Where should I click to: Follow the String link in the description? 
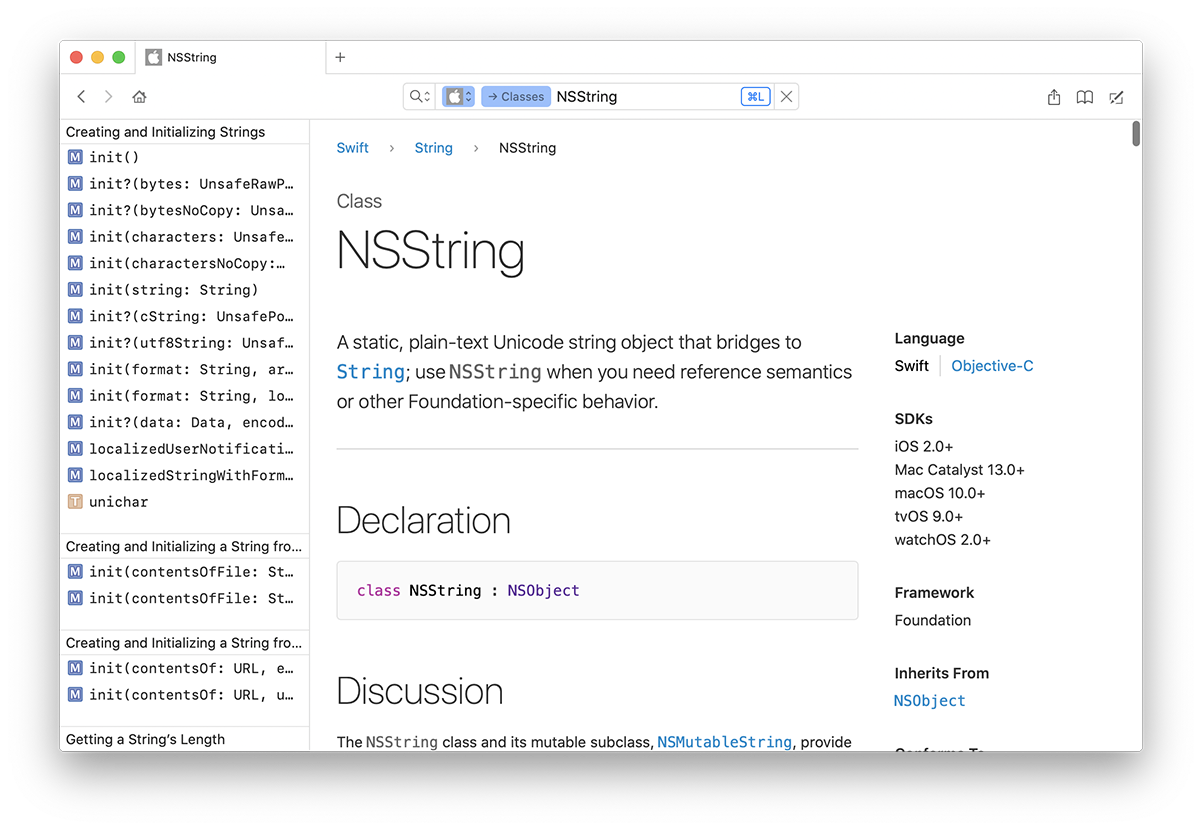click(370, 372)
